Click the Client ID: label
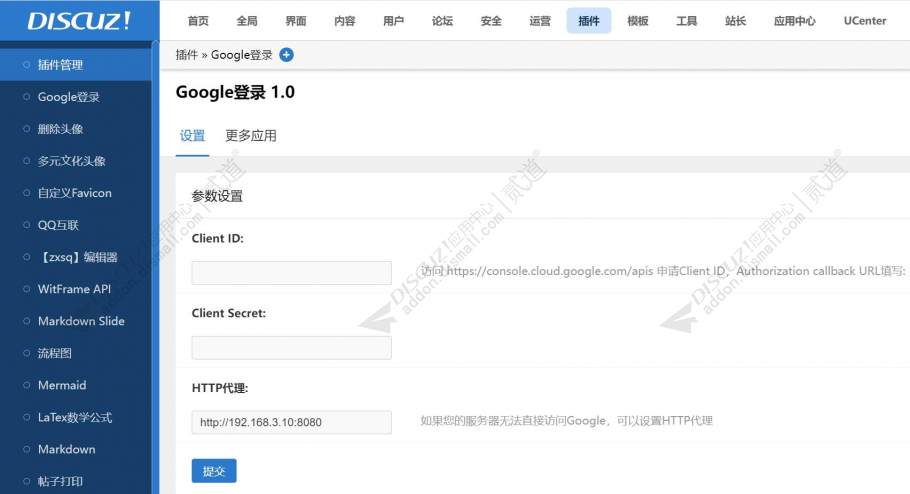The image size is (910, 494). (218, 238)
